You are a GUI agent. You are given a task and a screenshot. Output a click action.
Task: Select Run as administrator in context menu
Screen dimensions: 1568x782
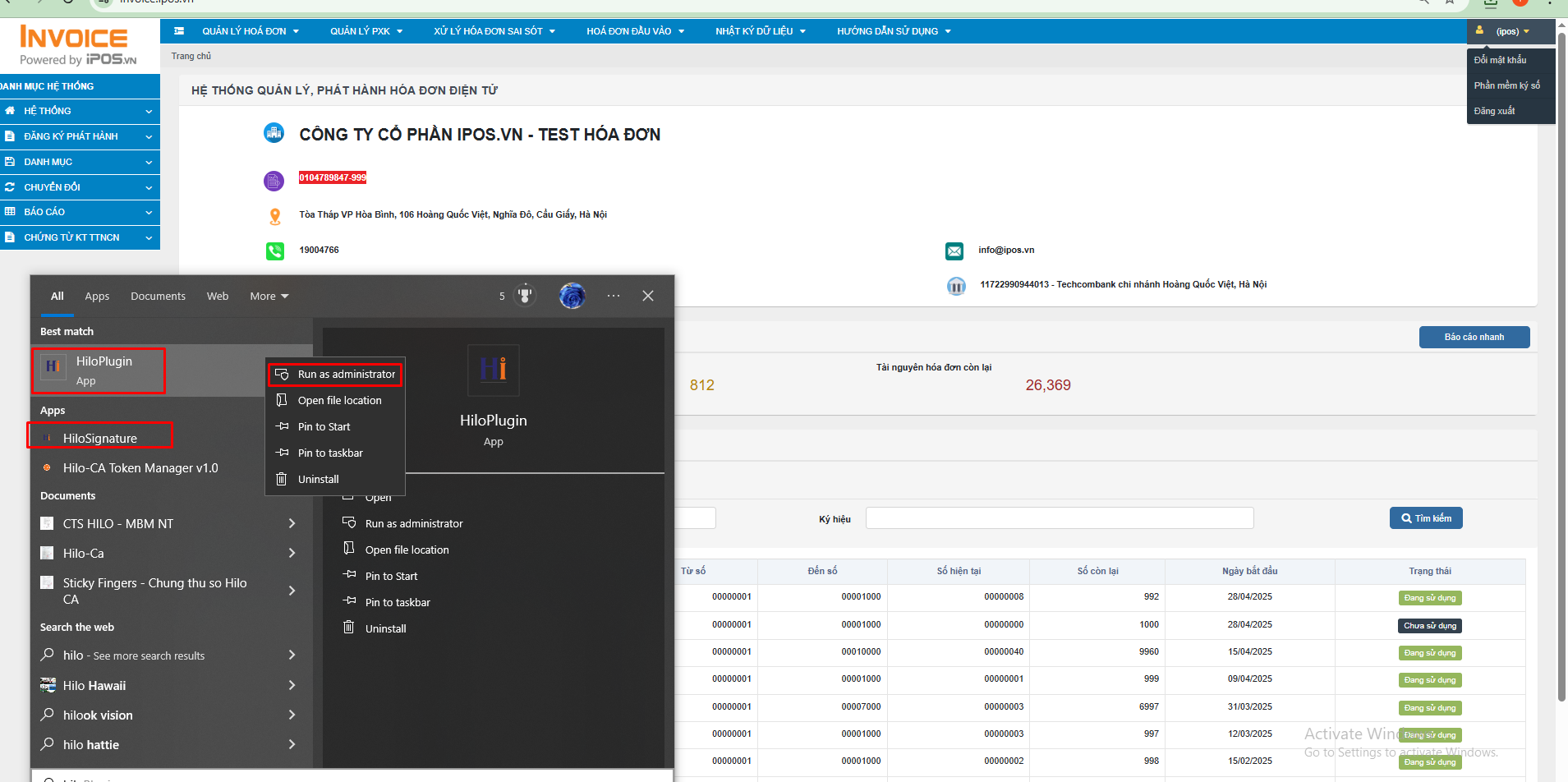tap(346, 375)
